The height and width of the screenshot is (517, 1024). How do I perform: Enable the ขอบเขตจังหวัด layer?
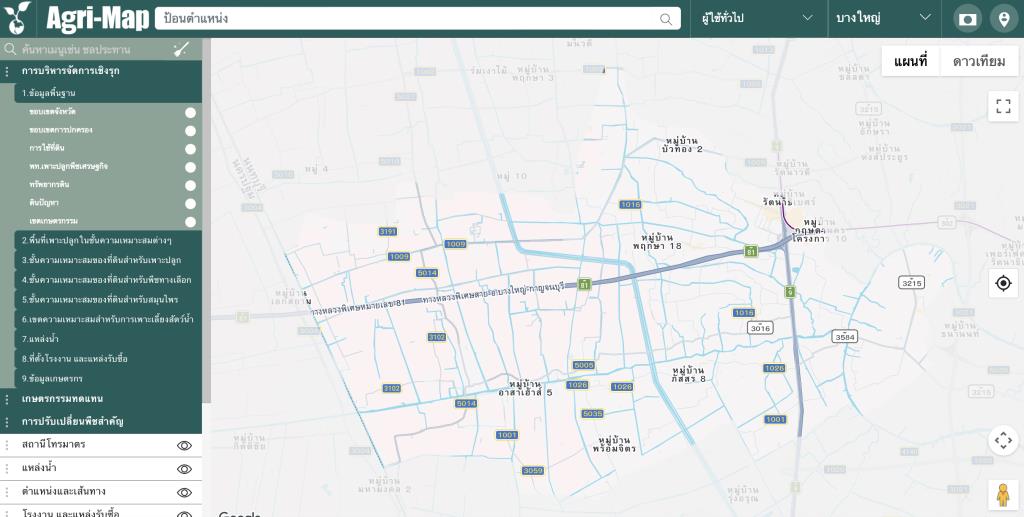pos(190,113)
